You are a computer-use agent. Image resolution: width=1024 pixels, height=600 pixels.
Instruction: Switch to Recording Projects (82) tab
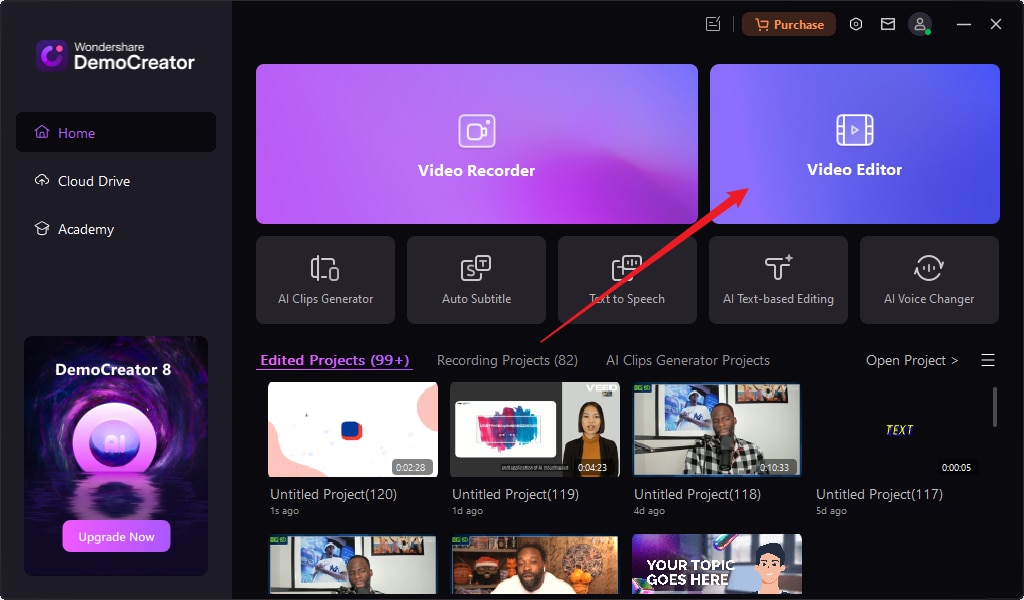pos(507,360)
